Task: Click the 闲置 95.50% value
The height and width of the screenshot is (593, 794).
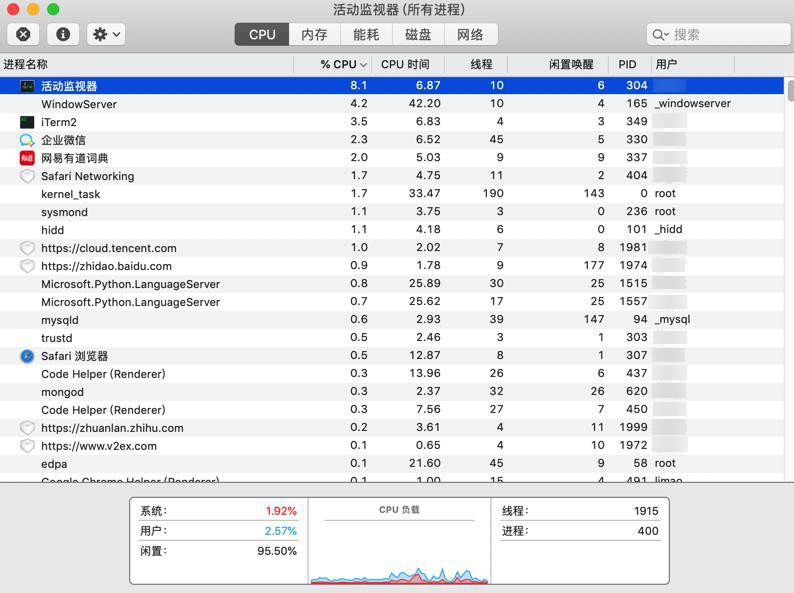Action: (x=277, y=551)
